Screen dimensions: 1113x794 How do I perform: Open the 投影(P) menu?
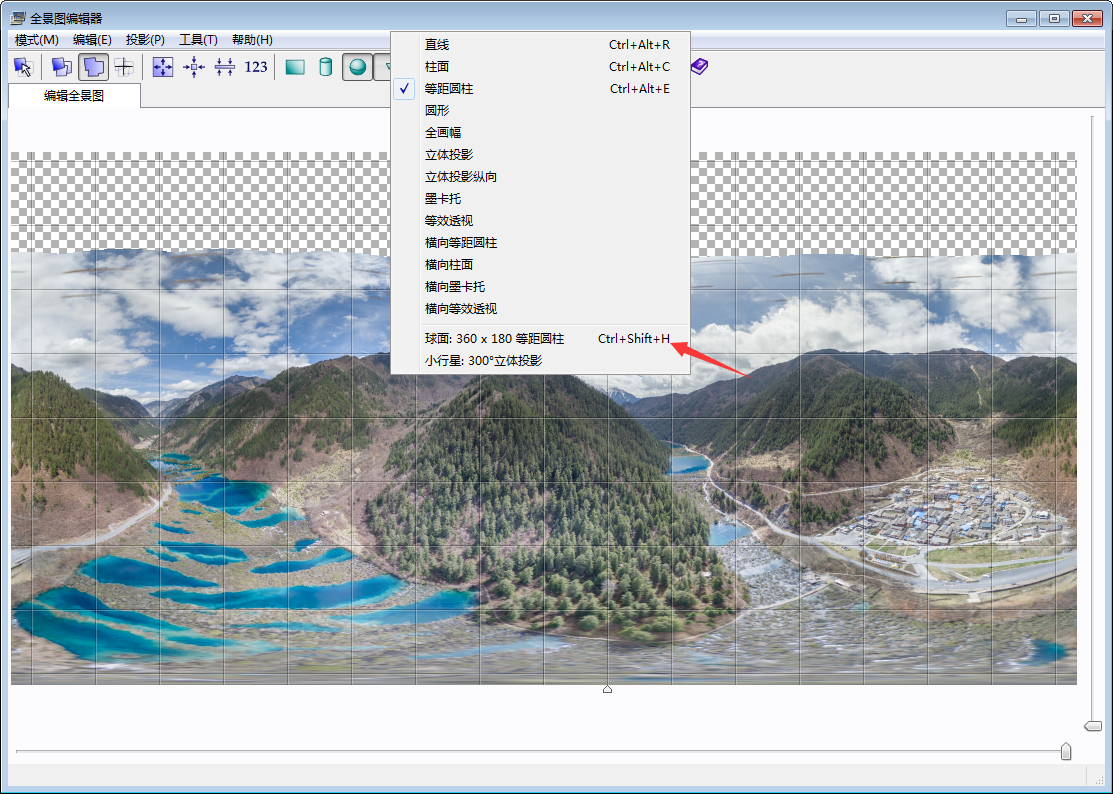point(146,40)
